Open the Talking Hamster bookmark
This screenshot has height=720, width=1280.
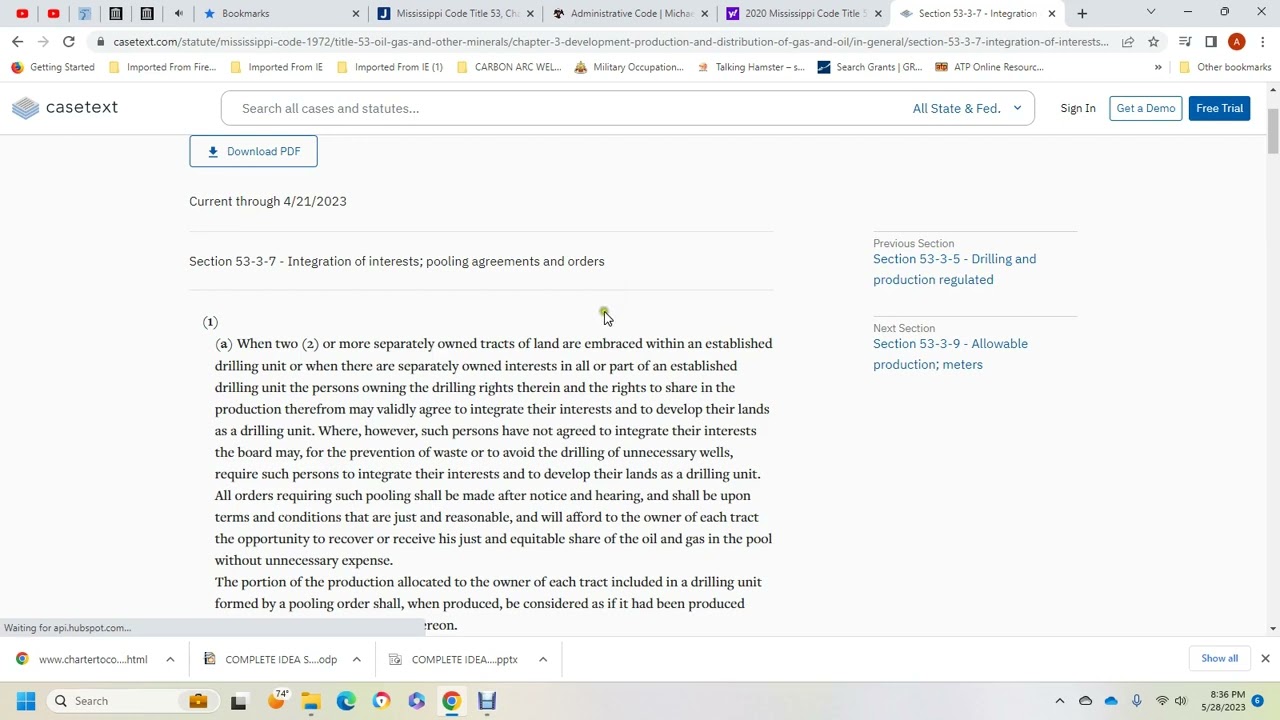coord(750,67)
